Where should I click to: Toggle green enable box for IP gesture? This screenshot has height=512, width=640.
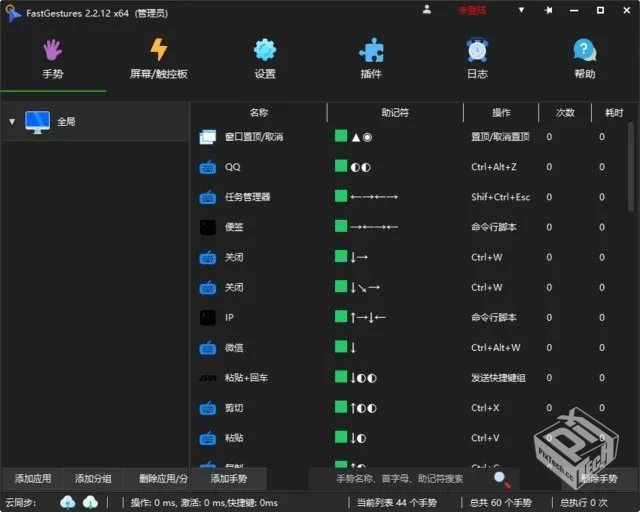coord(341,316)
